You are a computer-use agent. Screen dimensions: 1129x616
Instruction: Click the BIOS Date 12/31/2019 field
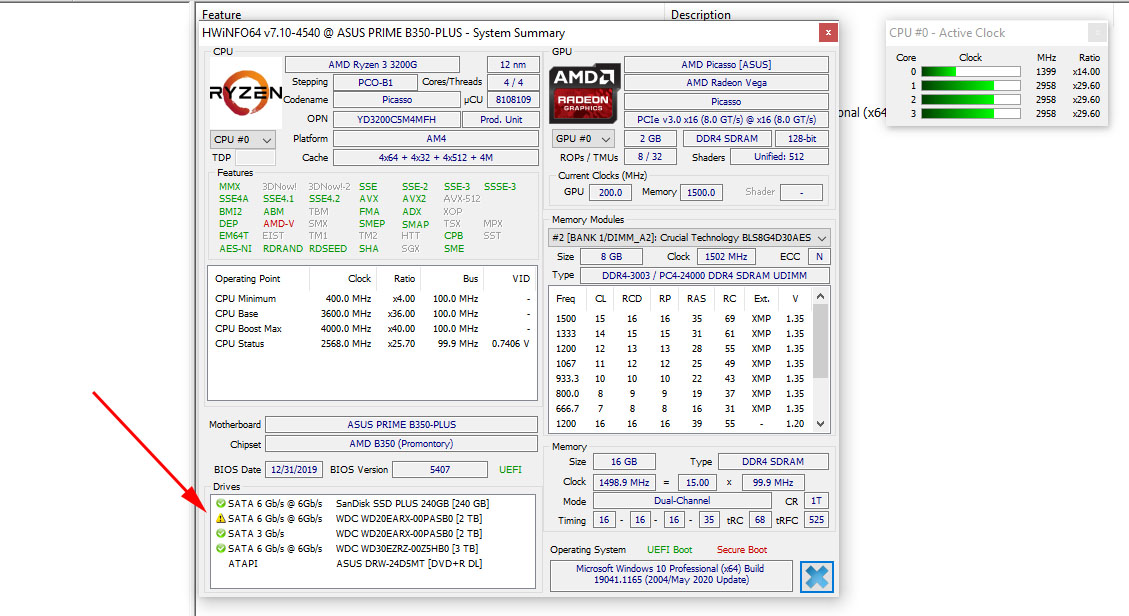294,469
